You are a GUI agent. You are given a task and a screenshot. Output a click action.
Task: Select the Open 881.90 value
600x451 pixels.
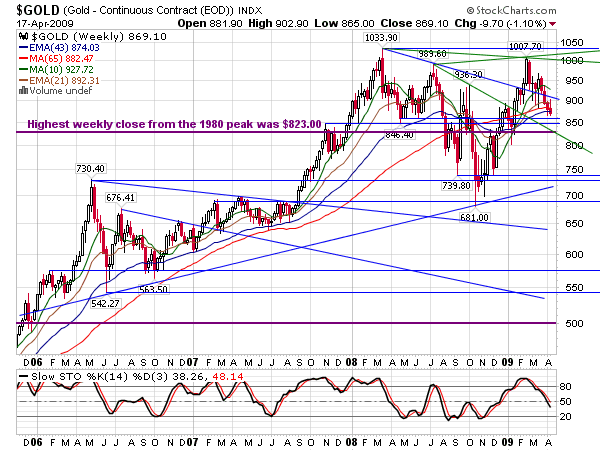(210, 24)
